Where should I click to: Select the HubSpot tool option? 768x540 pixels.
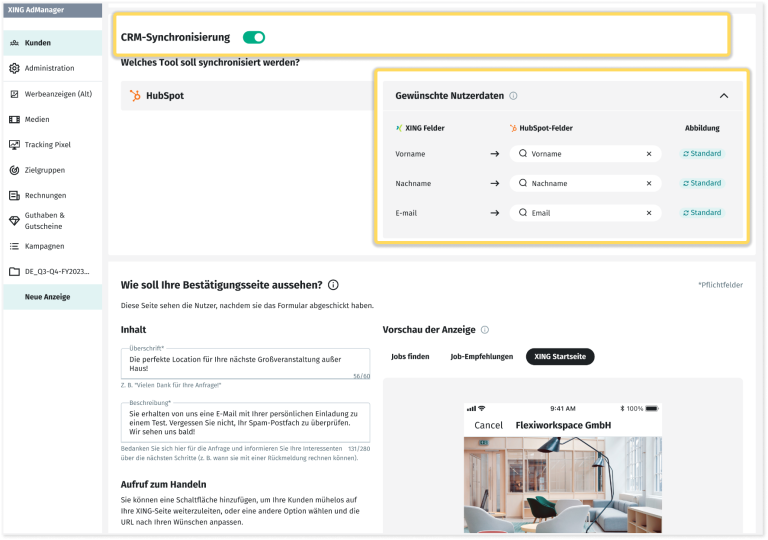(x=248, y=96)
